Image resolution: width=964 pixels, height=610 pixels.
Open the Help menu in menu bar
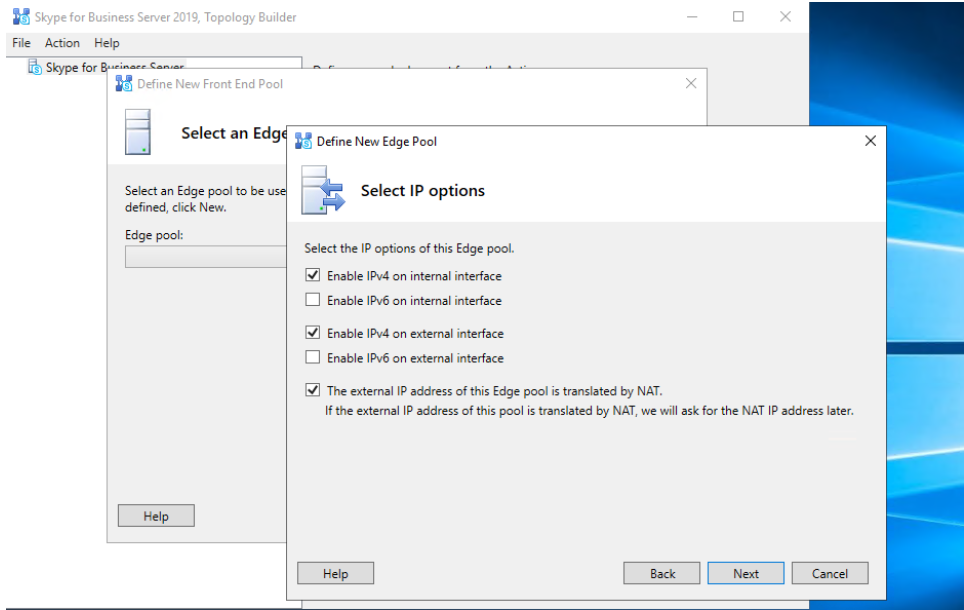[107, 43]
